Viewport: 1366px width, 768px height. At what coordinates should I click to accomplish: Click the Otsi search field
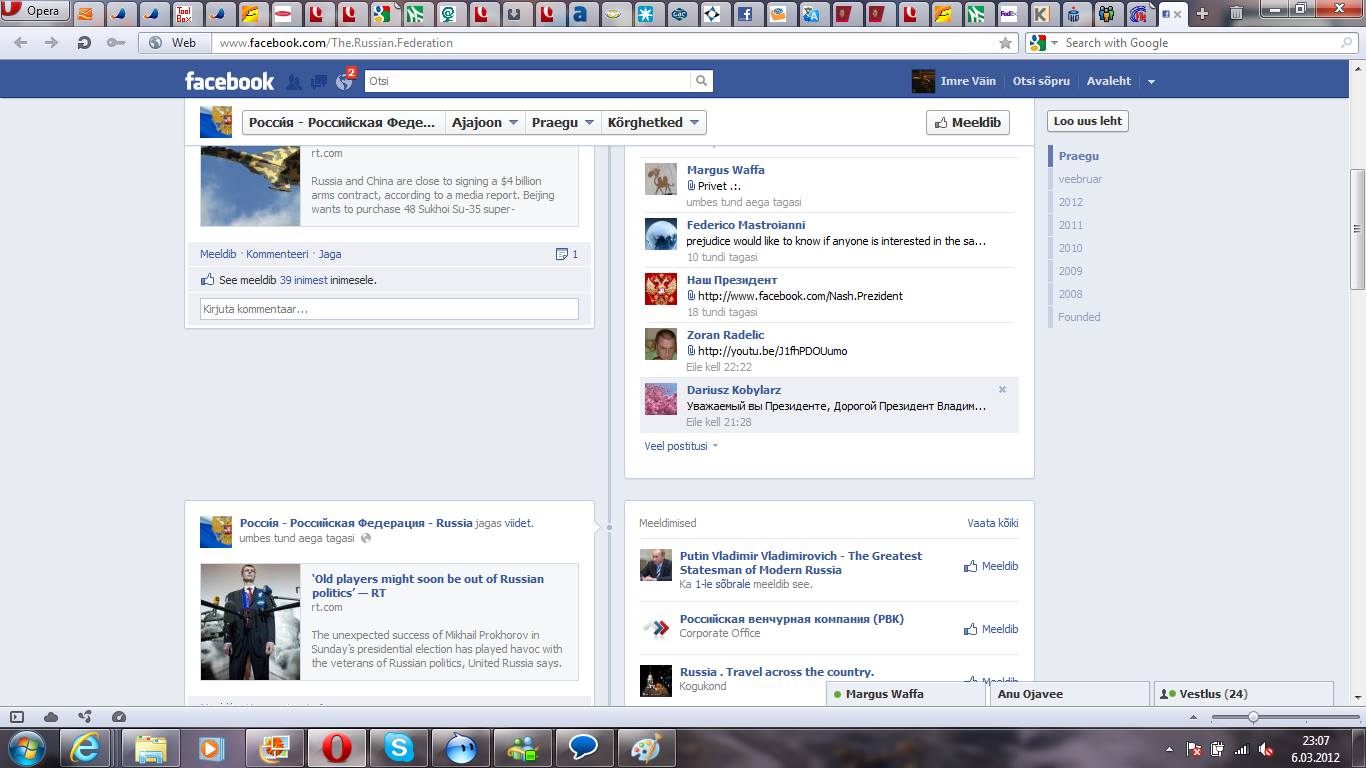(527, 81)
